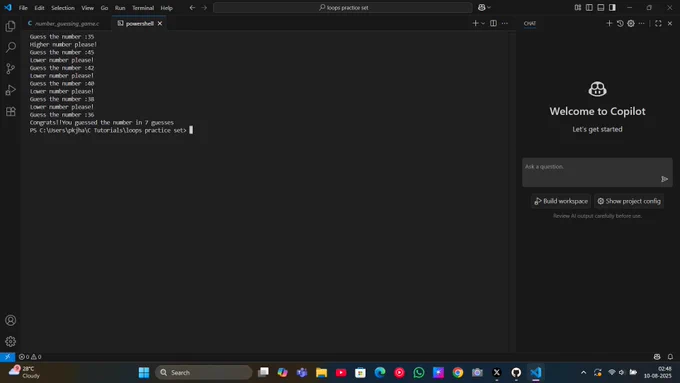This screenshot has width=680, height=383.
Task: Click Show project config button
Action: [629, 201]
